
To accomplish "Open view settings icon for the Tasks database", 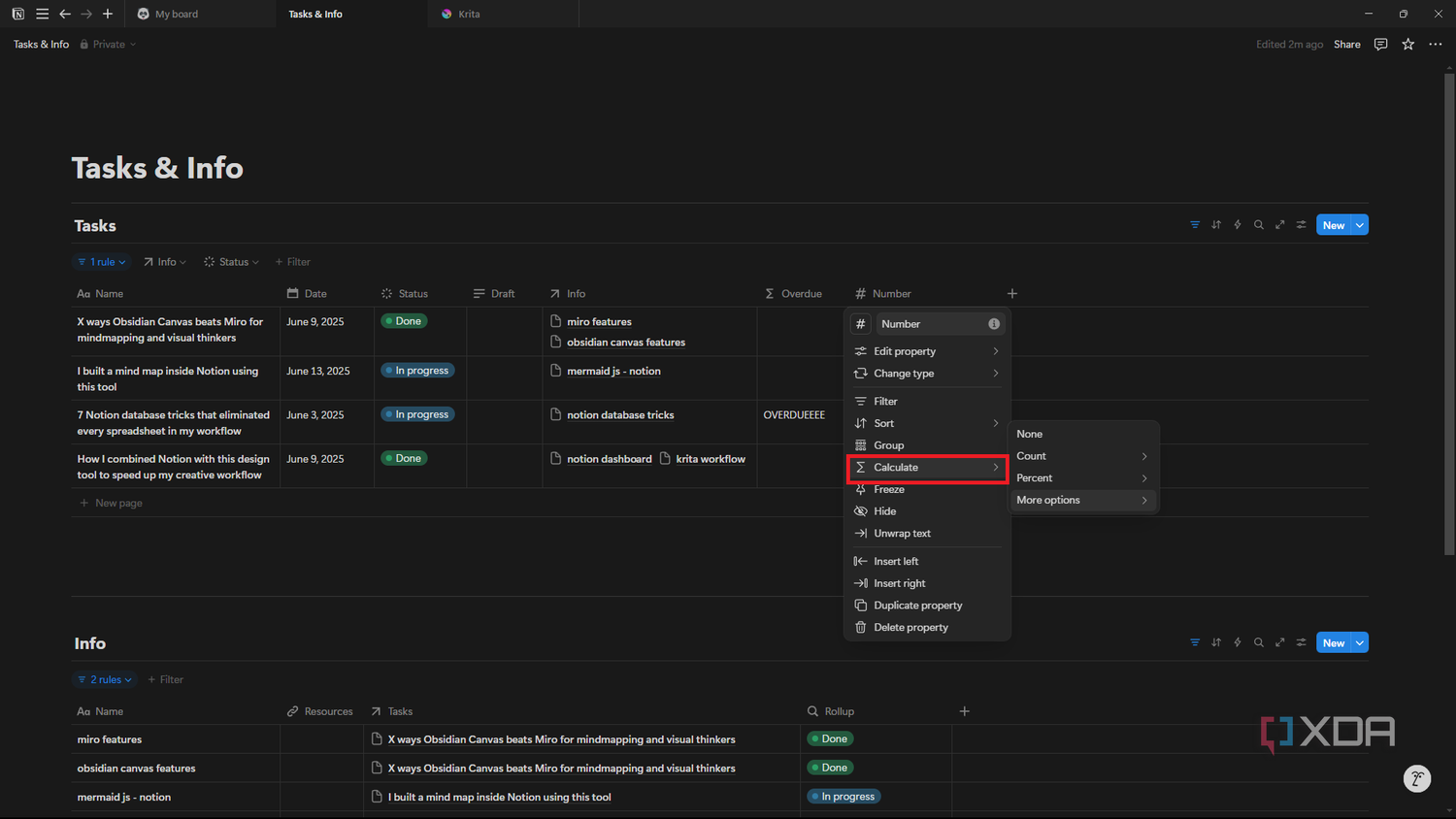I will (x=1302, y=225).
